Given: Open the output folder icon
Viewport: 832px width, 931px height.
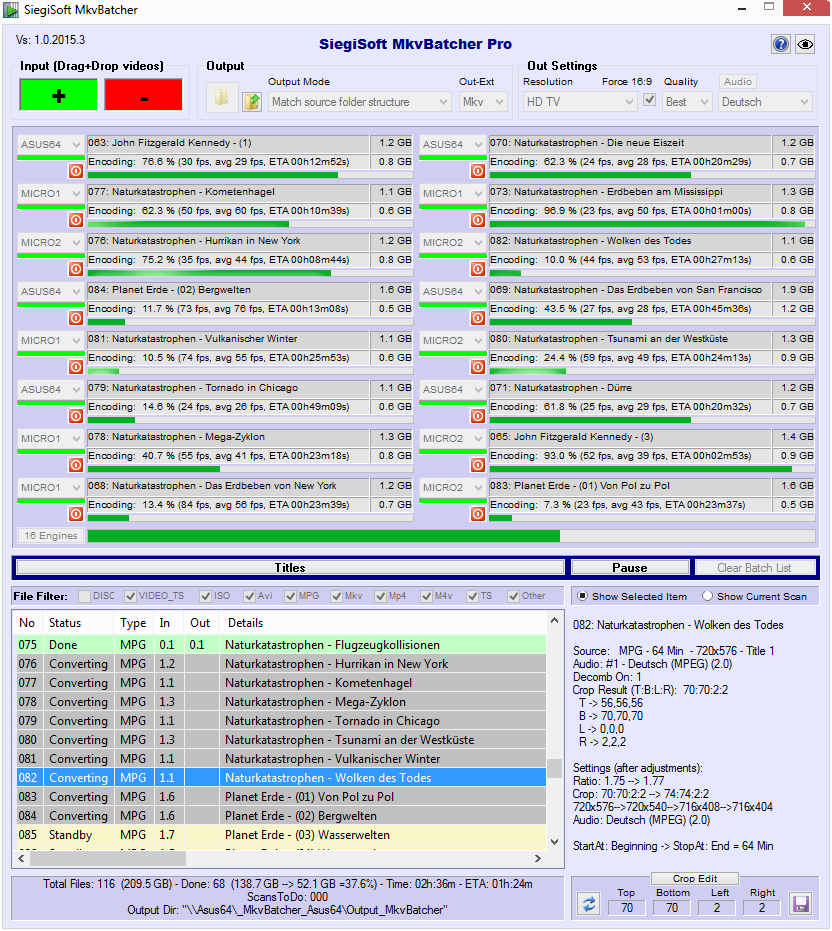Looking at the screenshot, I should click(x=222, y=97).
